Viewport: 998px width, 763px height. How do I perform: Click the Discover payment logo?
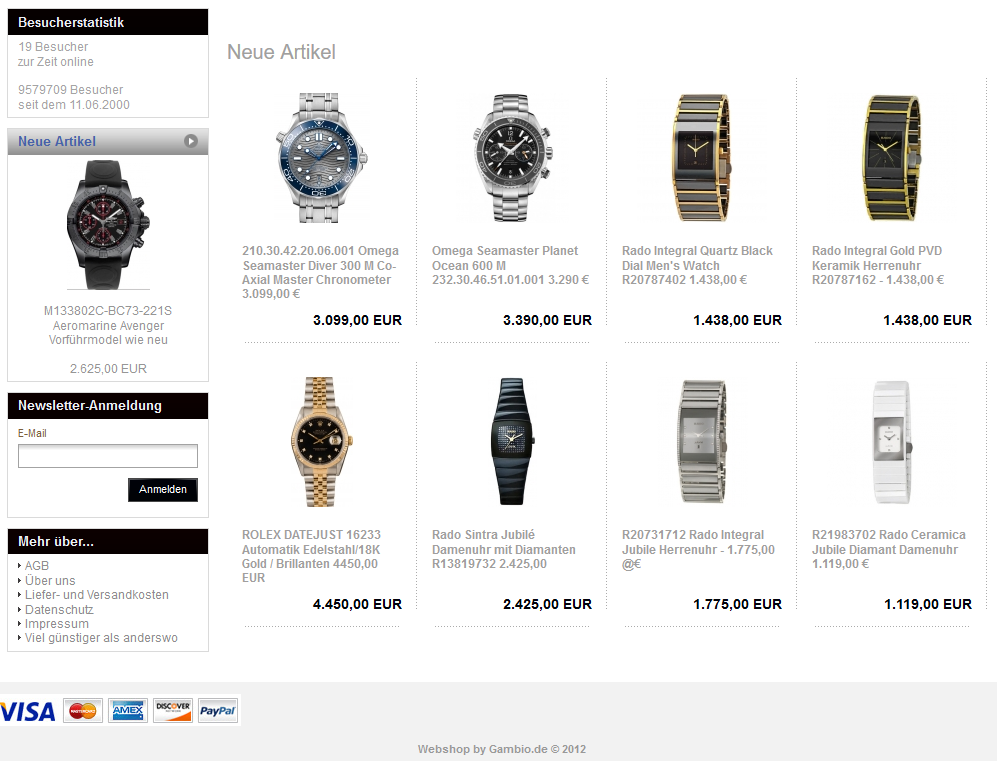pos(173,711)
